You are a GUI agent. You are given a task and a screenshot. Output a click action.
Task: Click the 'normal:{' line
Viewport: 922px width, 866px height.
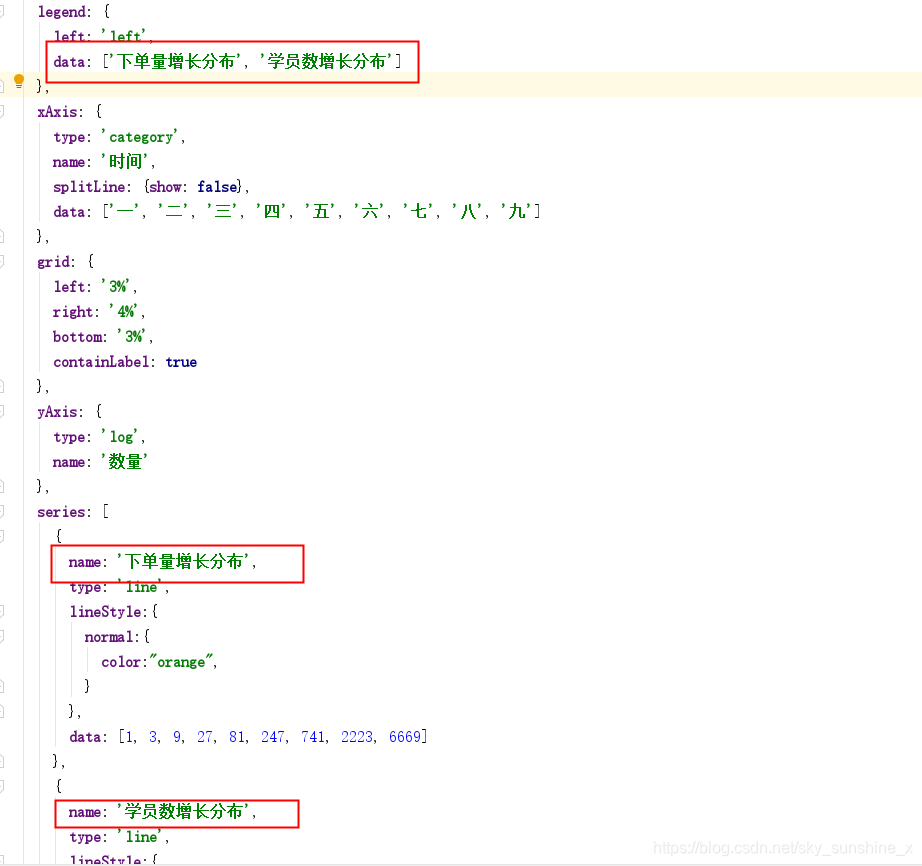pyautogui.click(x=118, y=637)
